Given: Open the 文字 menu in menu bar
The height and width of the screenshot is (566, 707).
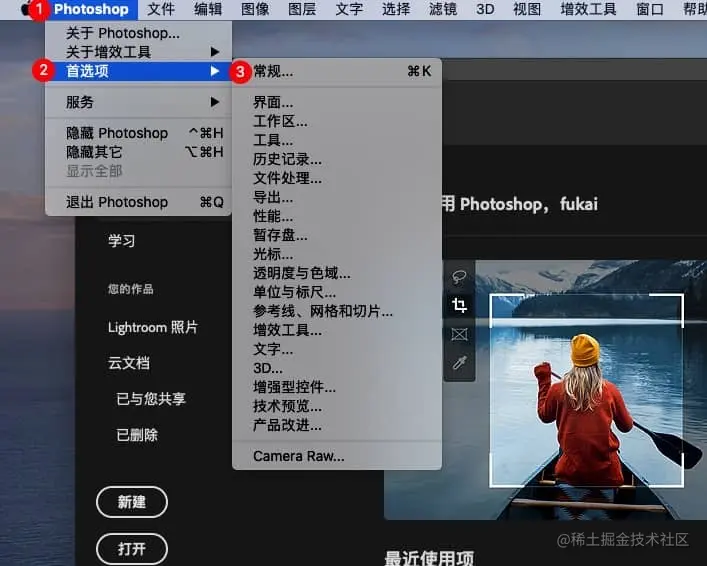Looking at the screenshot, I should coord(349,9).
